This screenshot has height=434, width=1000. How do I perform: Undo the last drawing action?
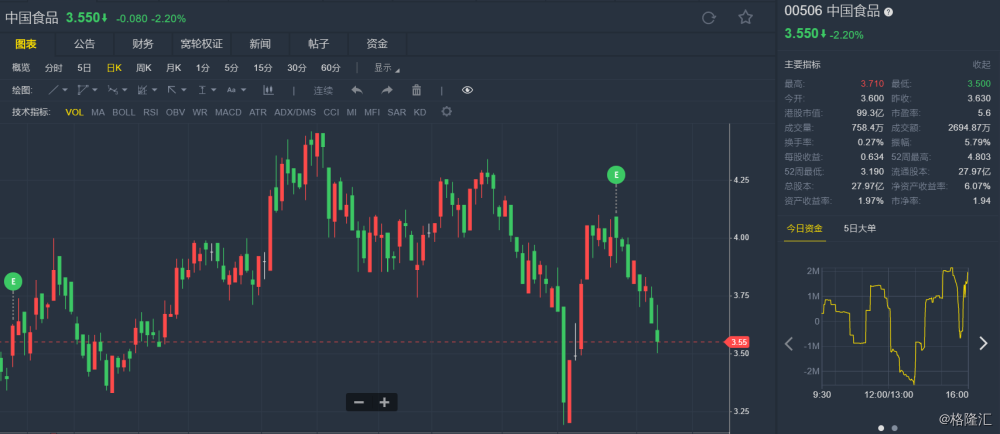click(x=357, y=90)
